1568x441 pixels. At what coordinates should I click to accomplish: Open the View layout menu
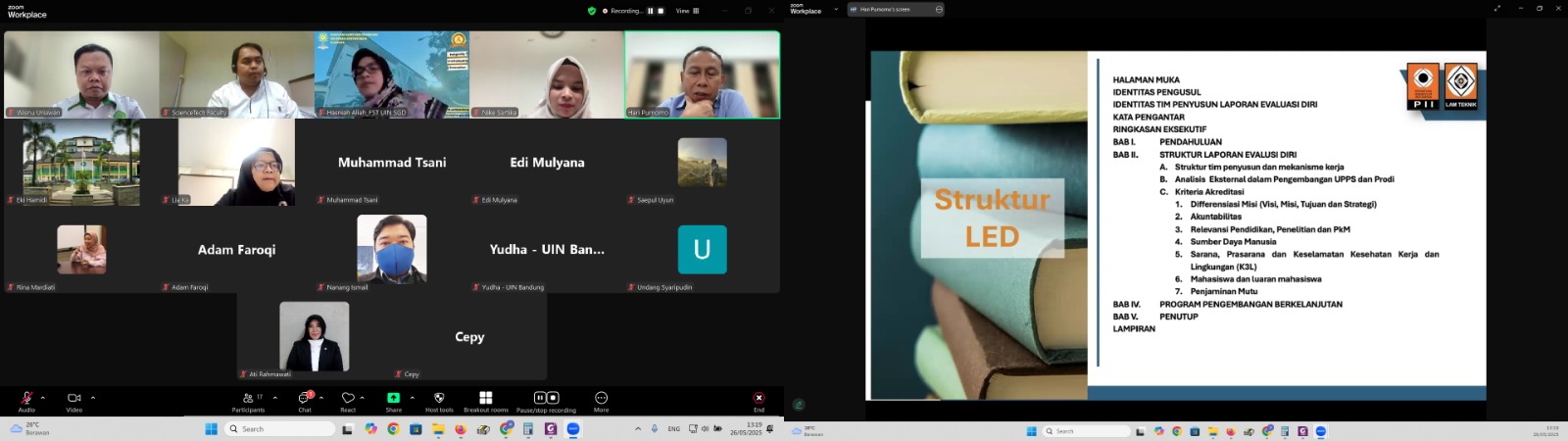tap(687, 11)
